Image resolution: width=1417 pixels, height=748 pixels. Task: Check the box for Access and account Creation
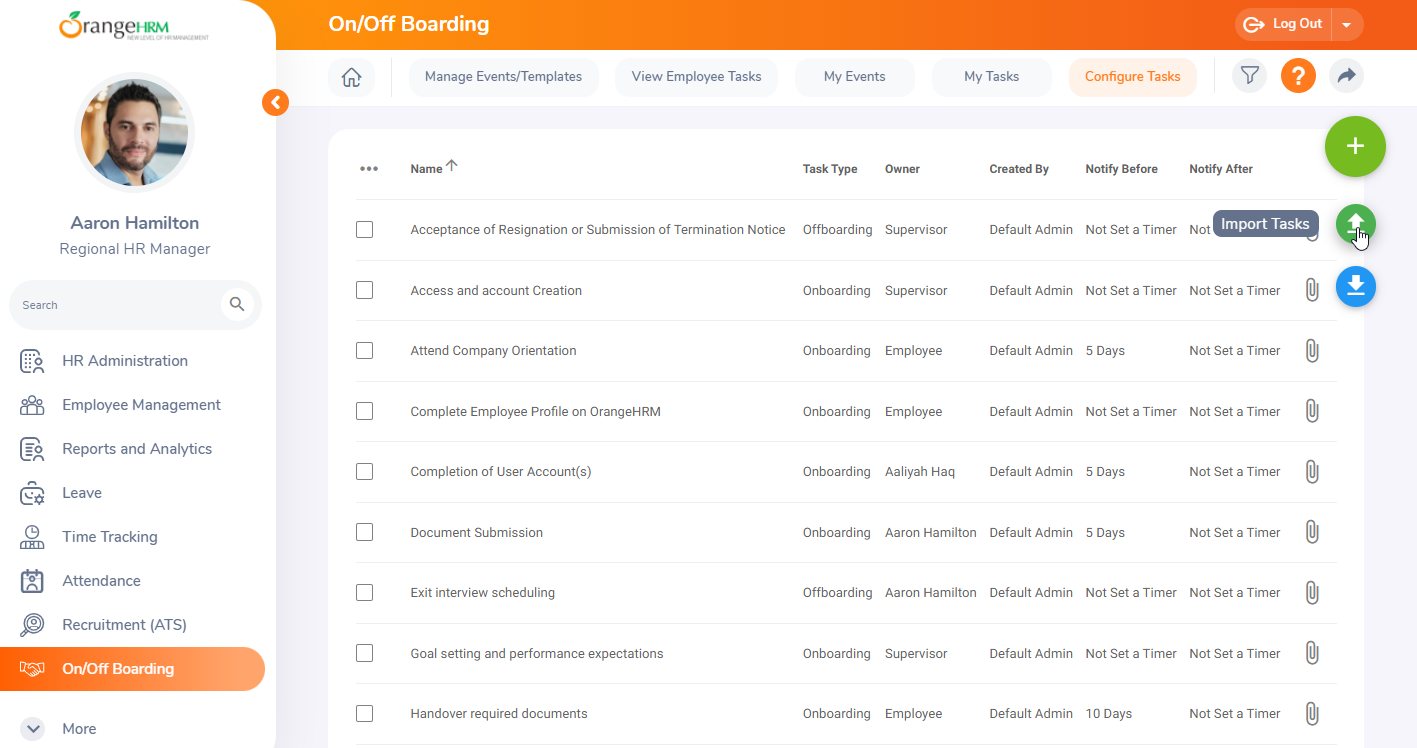pyautogui.click(x=365, y=290)
